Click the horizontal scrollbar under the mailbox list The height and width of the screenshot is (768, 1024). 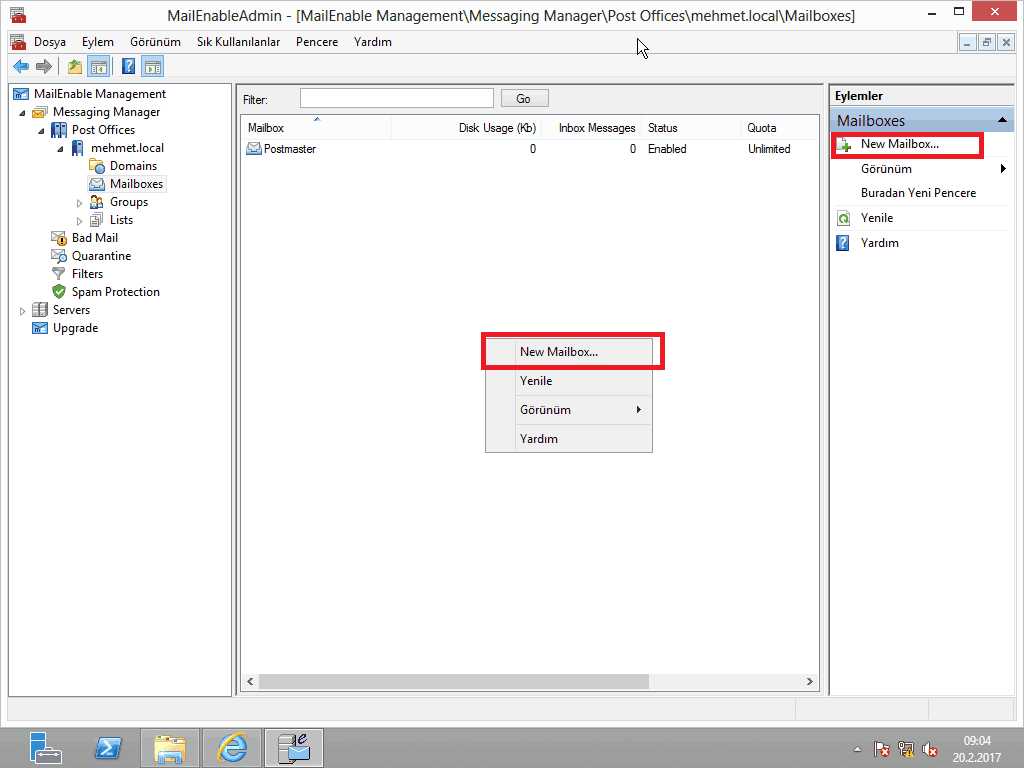click(450, 681)
